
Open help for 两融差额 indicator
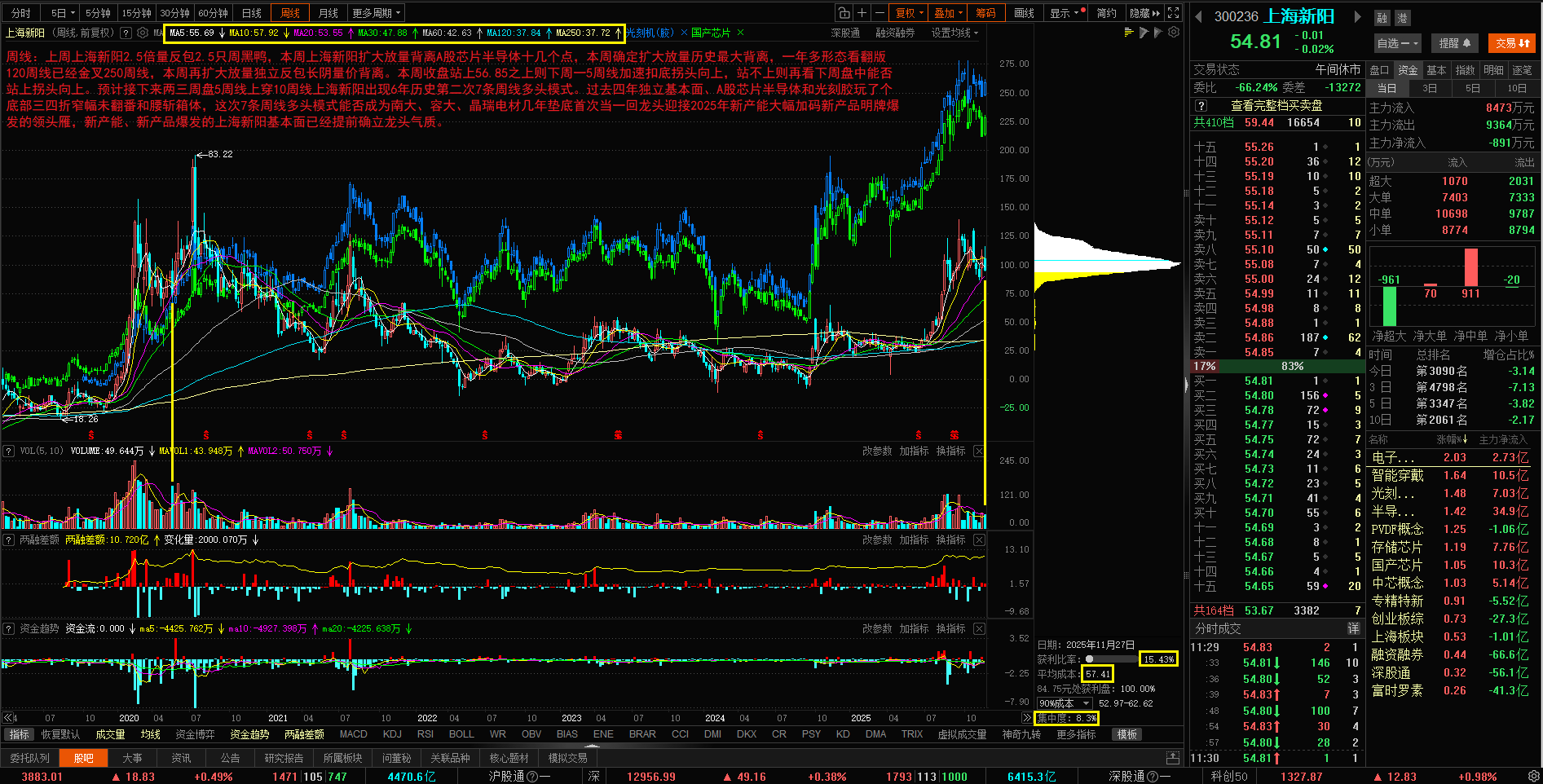pos(9,540)
